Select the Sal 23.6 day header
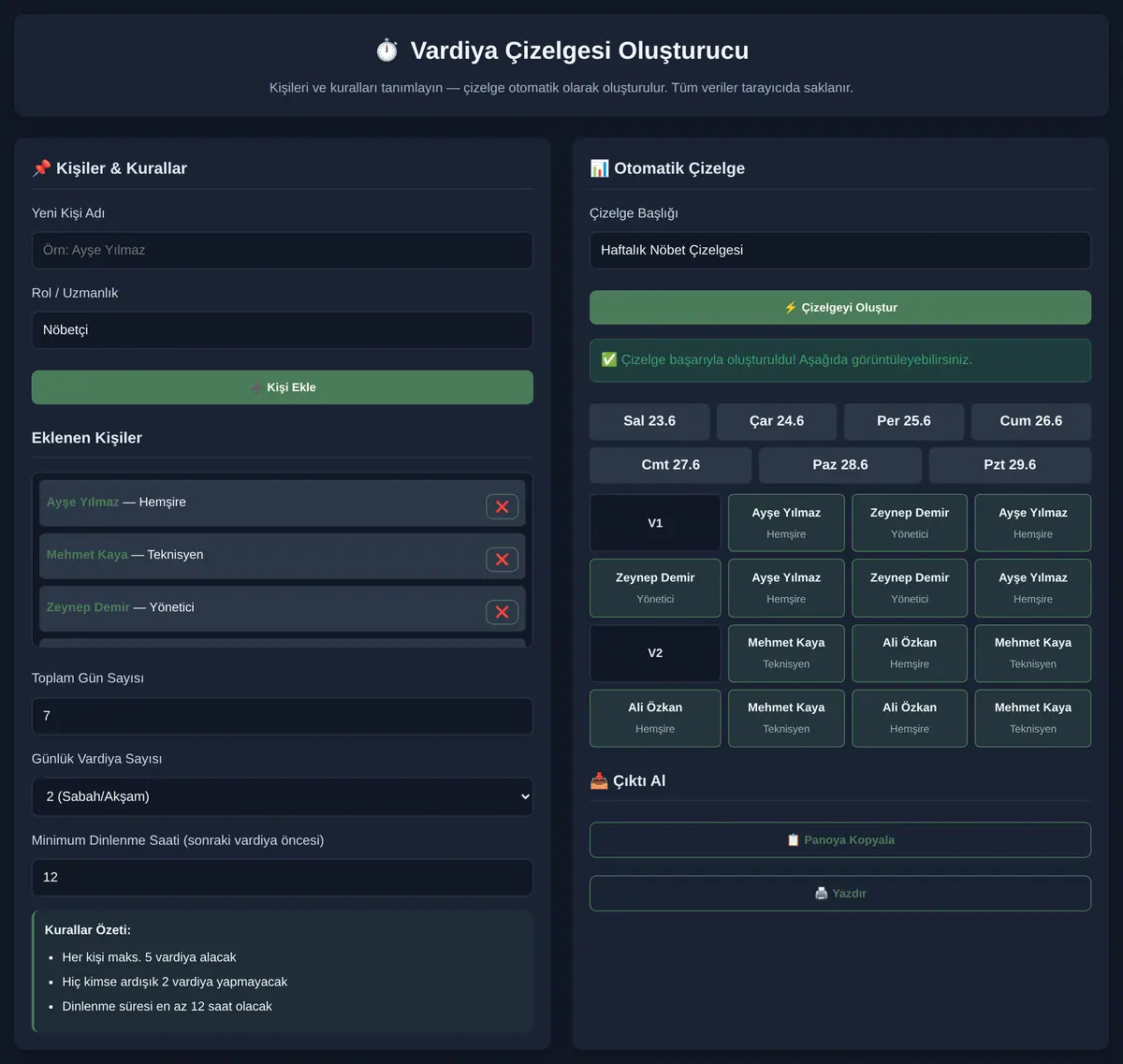The width and height of the screenshot is (1123, 1064). (649, 421)
